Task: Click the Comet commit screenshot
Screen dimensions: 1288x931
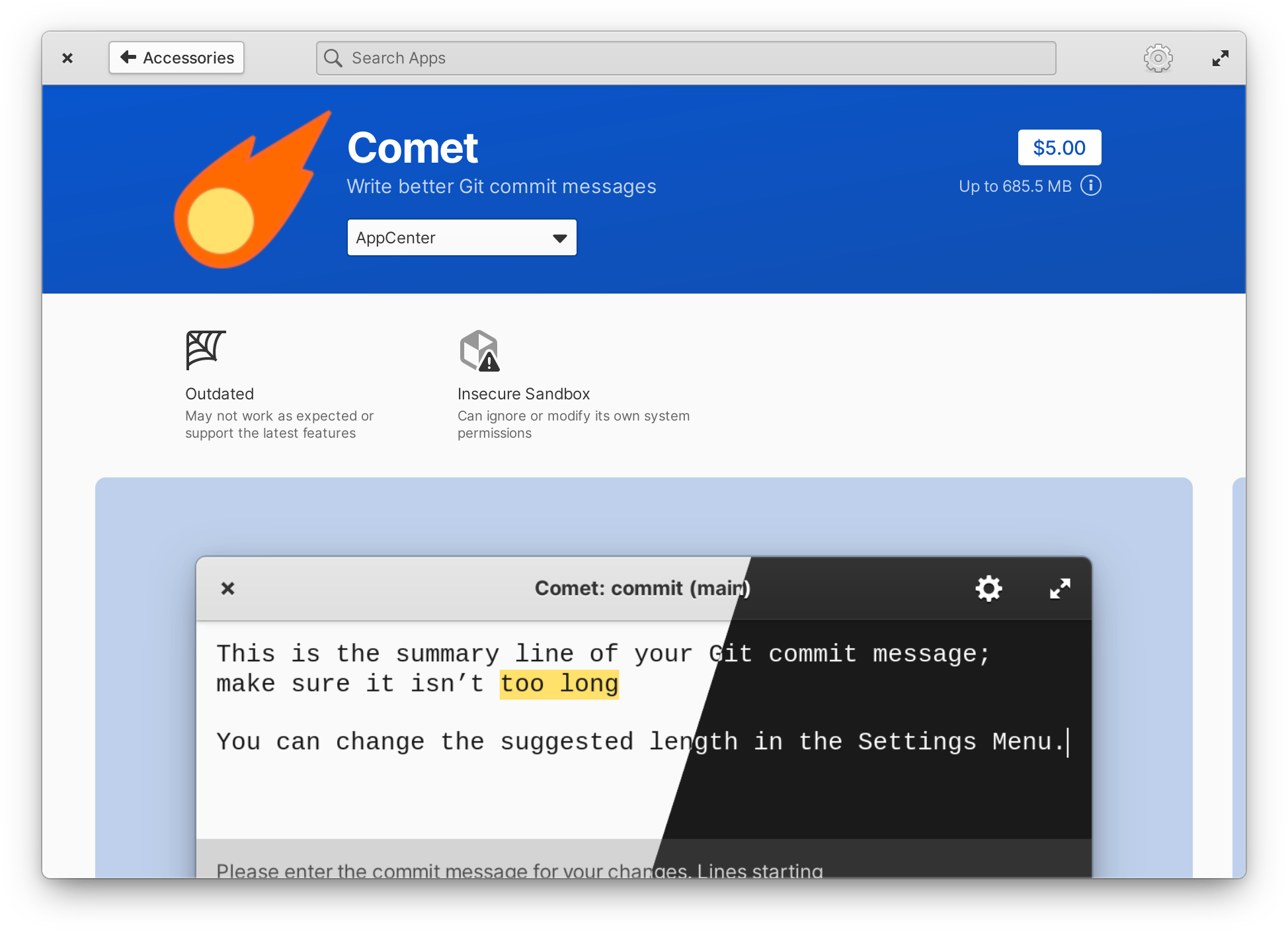Action: pos(643,678)
